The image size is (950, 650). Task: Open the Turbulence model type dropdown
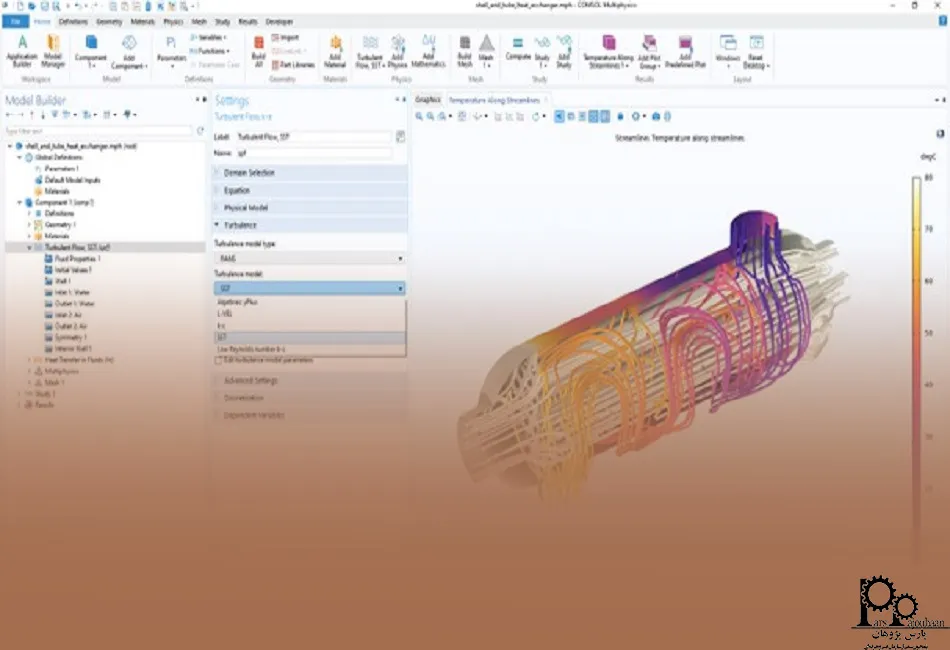[310, 258]
